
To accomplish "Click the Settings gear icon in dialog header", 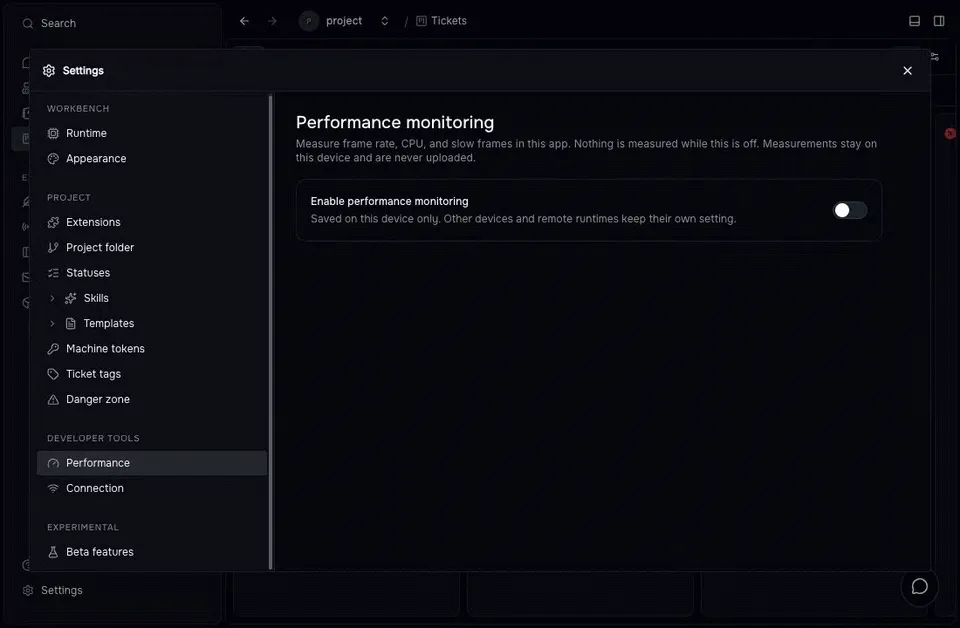I will 49,71.
